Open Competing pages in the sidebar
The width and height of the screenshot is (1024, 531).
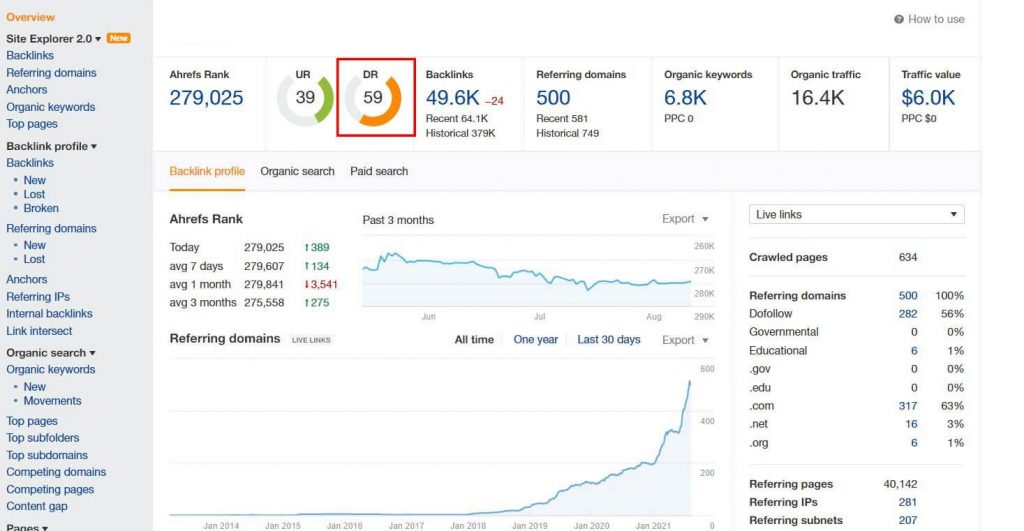50,489
